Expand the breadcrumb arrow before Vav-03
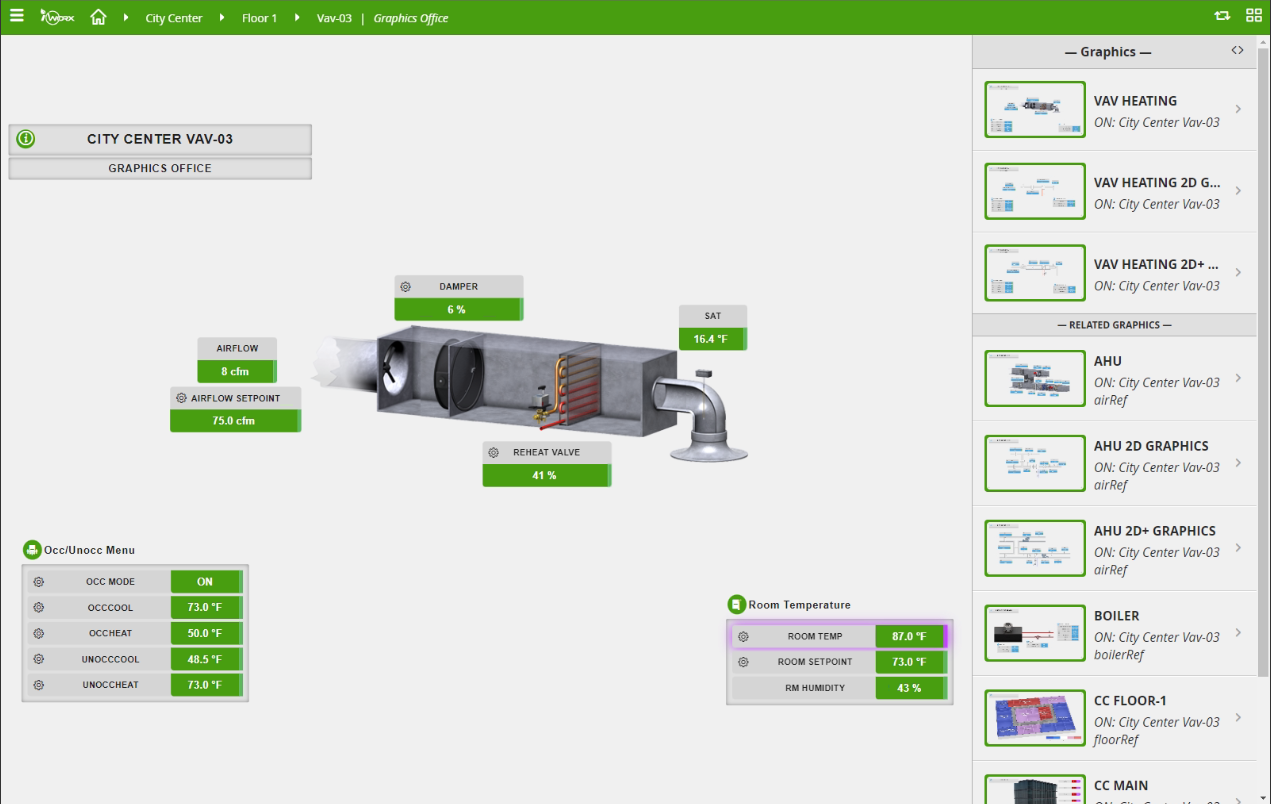The height and width of the screenshot is (804, 1271). [x=298, y=18]
